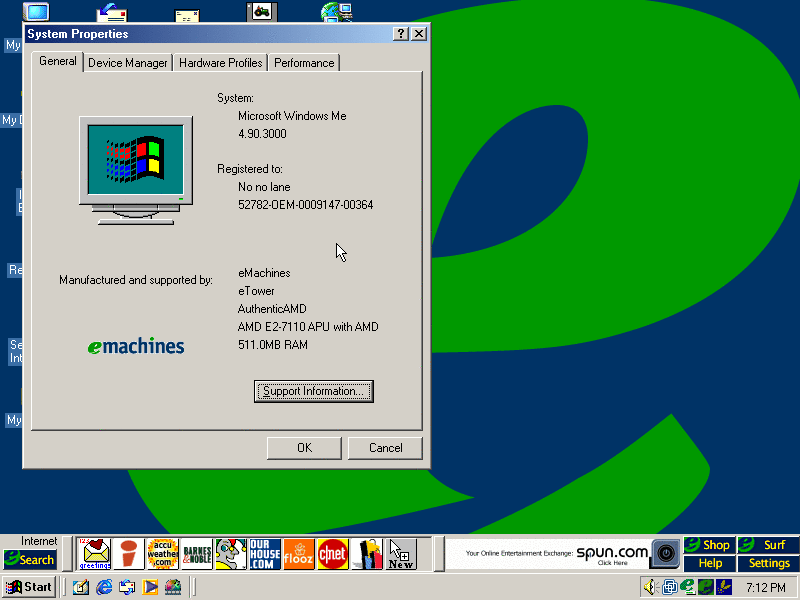The image size is (800, 600).
Task: Open the Hardware Profiles tab
Action: click(x=221, y=63)
